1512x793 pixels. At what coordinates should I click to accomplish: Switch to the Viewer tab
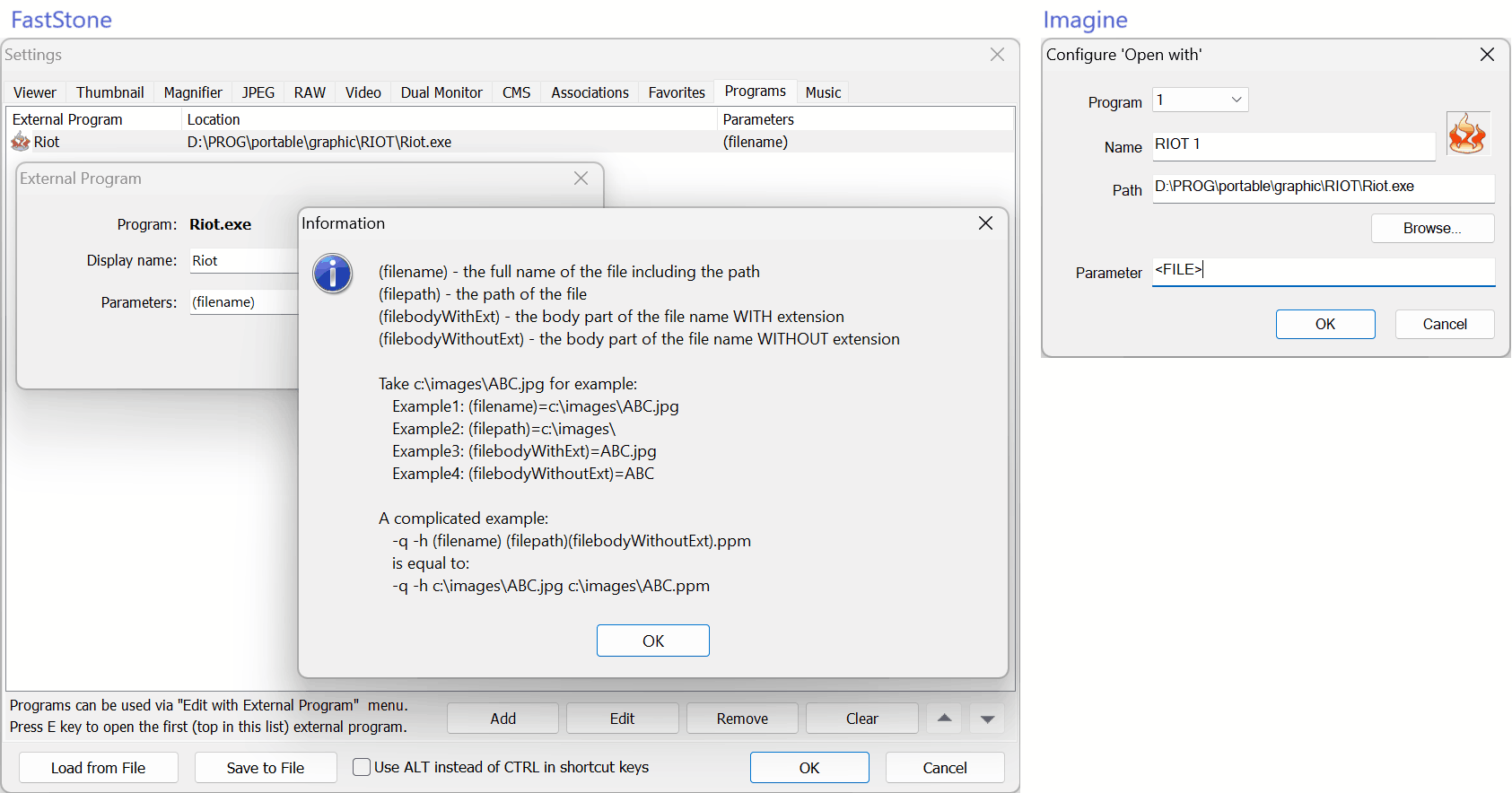[x=35, y=92]
